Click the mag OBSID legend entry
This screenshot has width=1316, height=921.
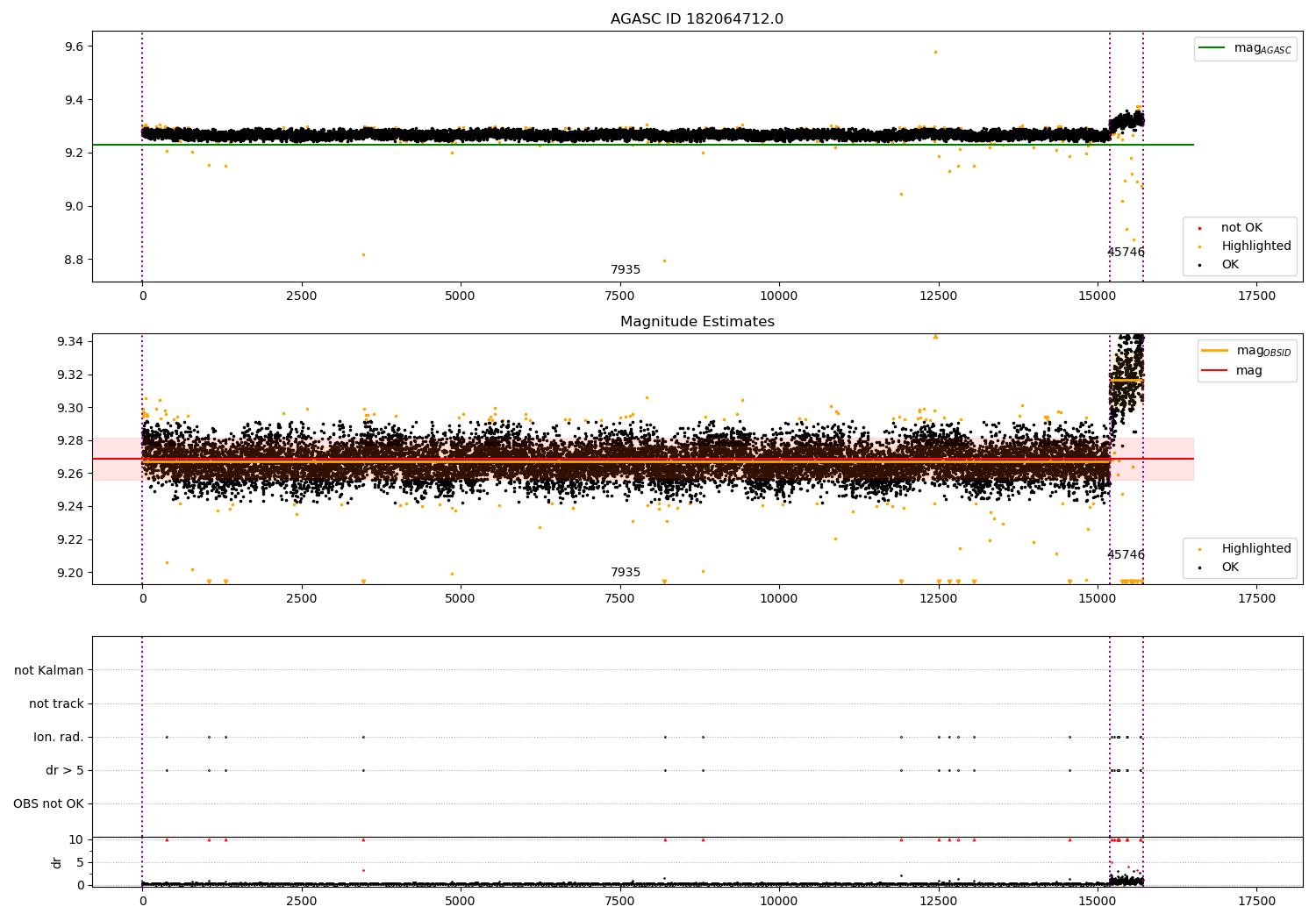point(1246,351)
